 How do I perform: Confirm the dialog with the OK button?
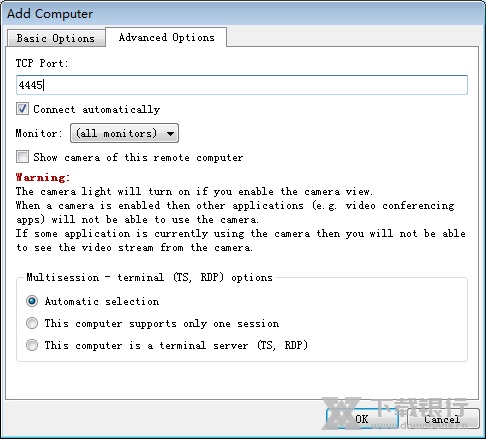tap(362, 419)
